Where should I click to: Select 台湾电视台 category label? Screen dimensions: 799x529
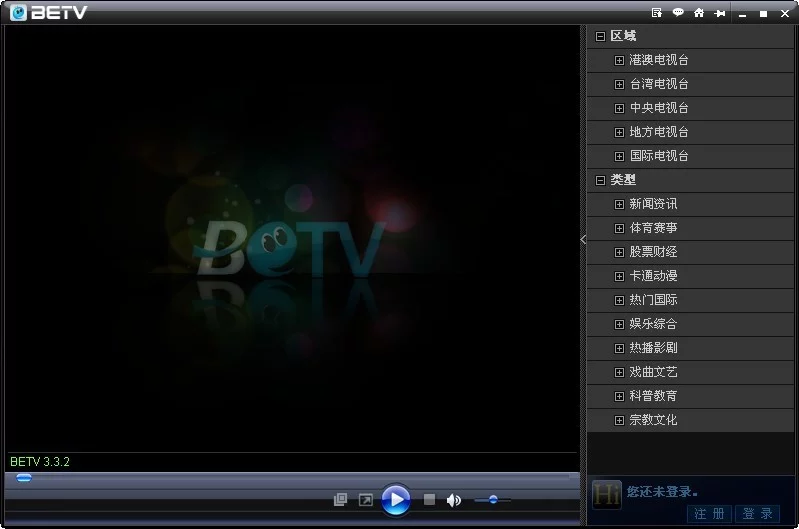659,84
